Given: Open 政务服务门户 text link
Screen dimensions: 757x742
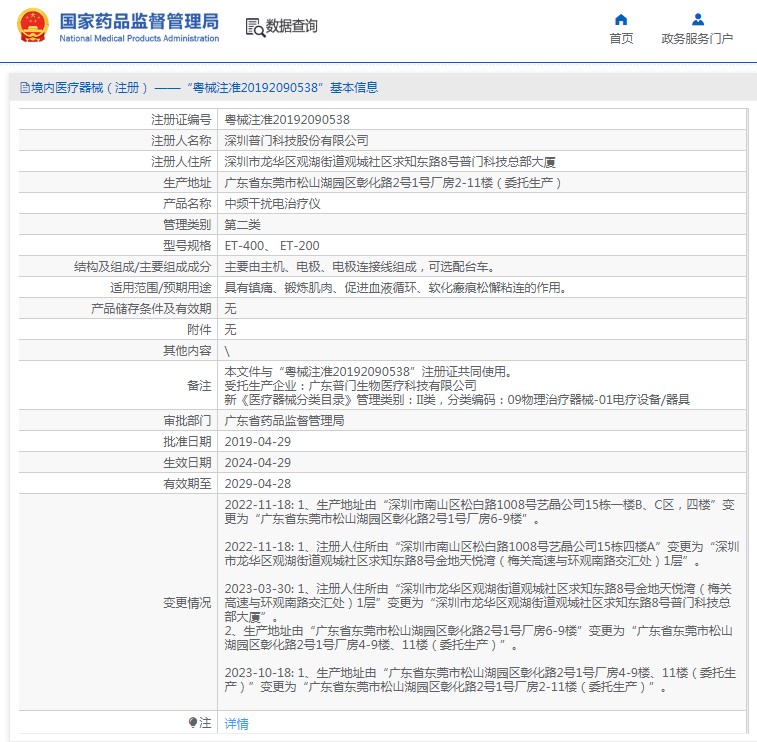Looking at the screenshot, I should [x=697, y=39].
